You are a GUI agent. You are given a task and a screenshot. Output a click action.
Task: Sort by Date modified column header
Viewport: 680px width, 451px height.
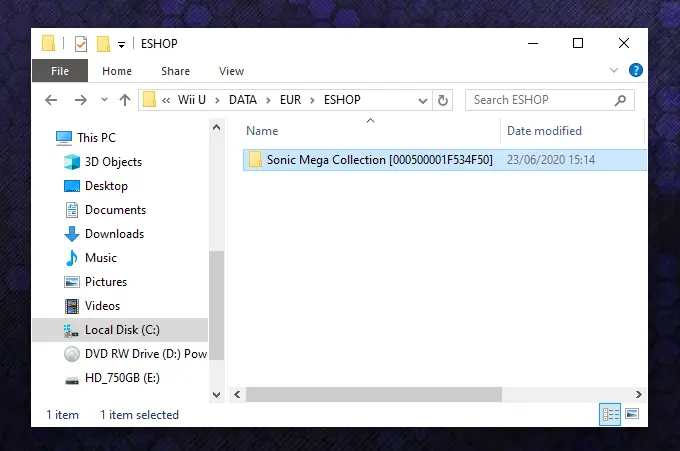coord(544,131)
